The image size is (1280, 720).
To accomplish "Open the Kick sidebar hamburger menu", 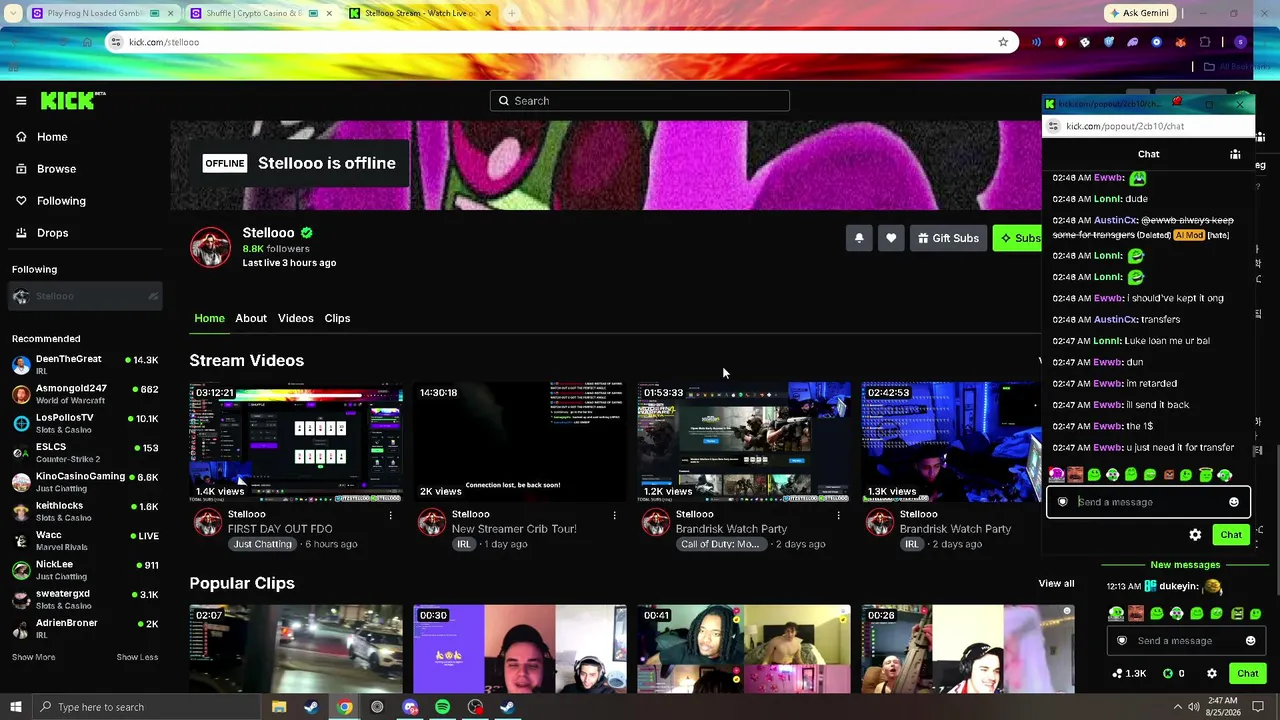I will pos(21,100).
